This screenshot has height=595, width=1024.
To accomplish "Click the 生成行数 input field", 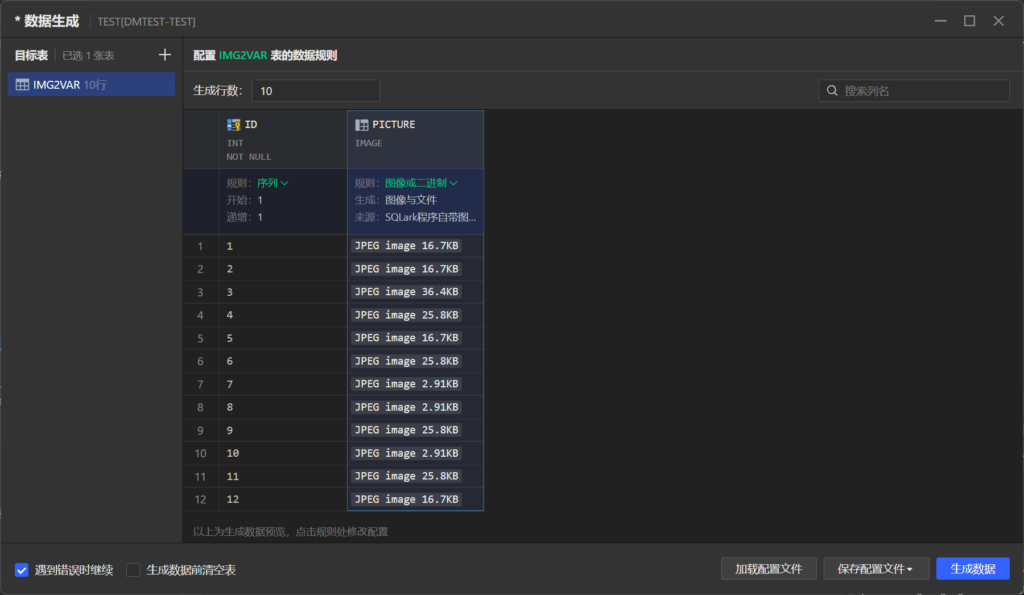I will click(315, 91).
